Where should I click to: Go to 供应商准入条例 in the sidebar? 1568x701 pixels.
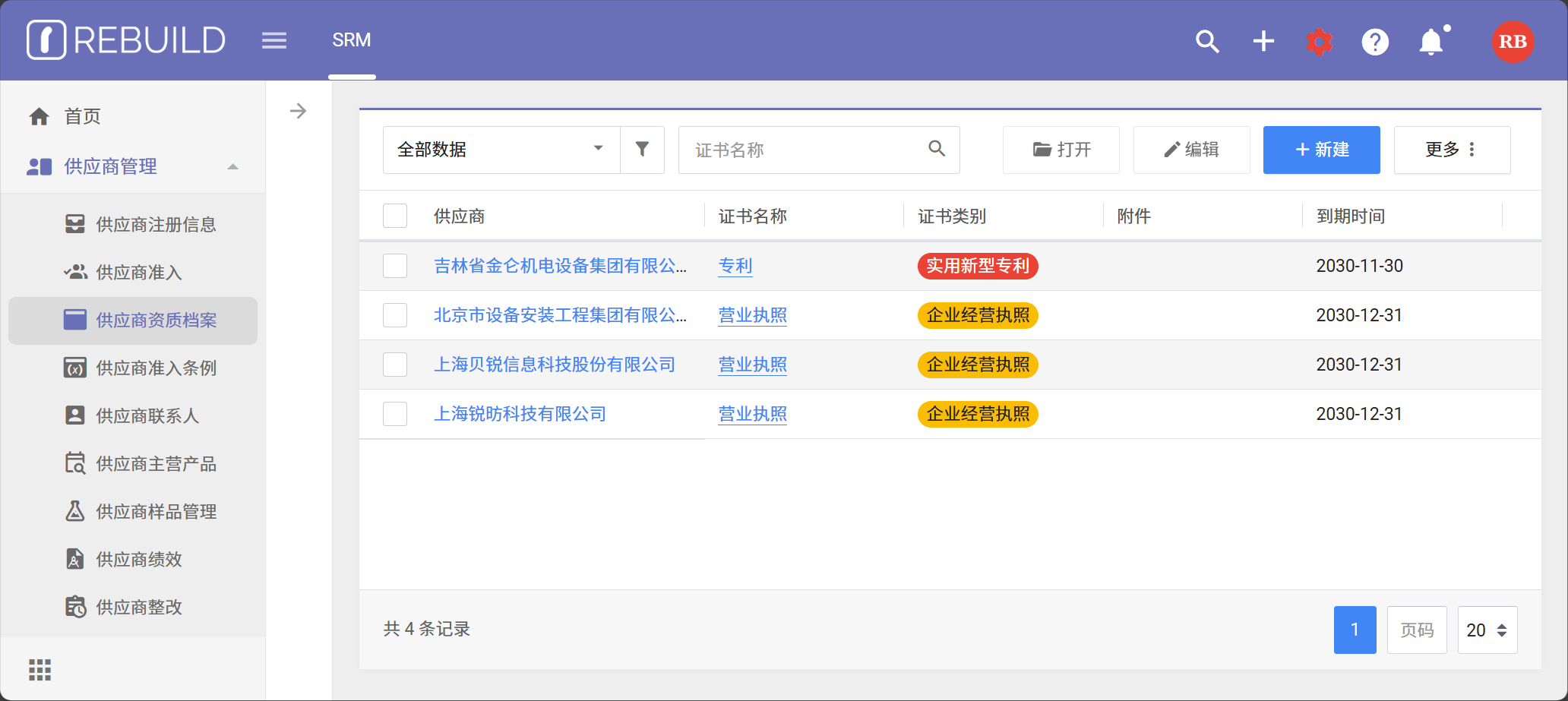[156, 368]
